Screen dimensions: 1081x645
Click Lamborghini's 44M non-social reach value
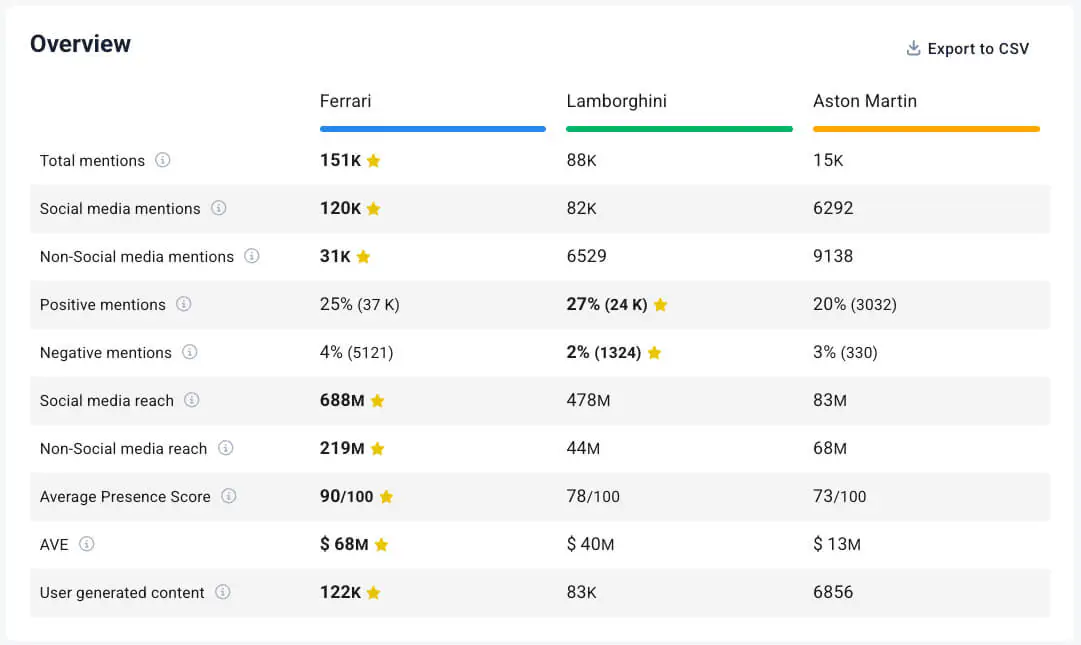[583, 449]
